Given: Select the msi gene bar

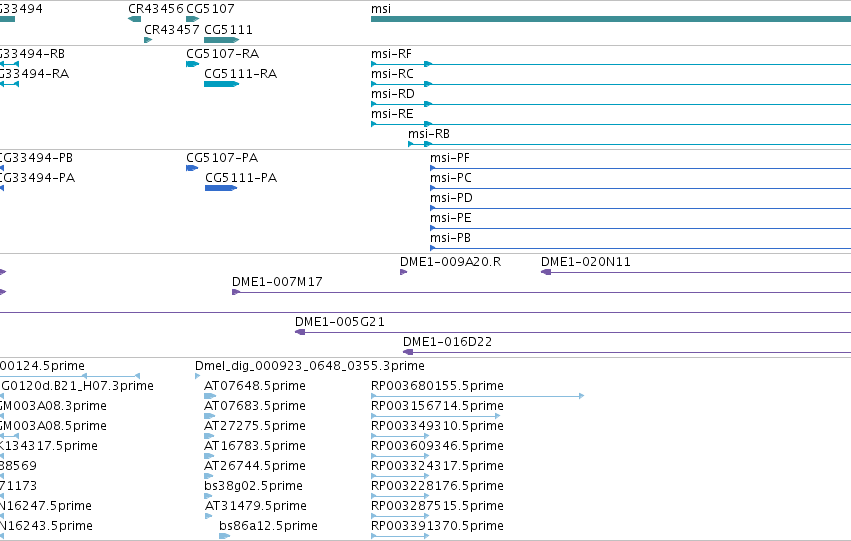Looking at the screenshot, I should 611,19.
